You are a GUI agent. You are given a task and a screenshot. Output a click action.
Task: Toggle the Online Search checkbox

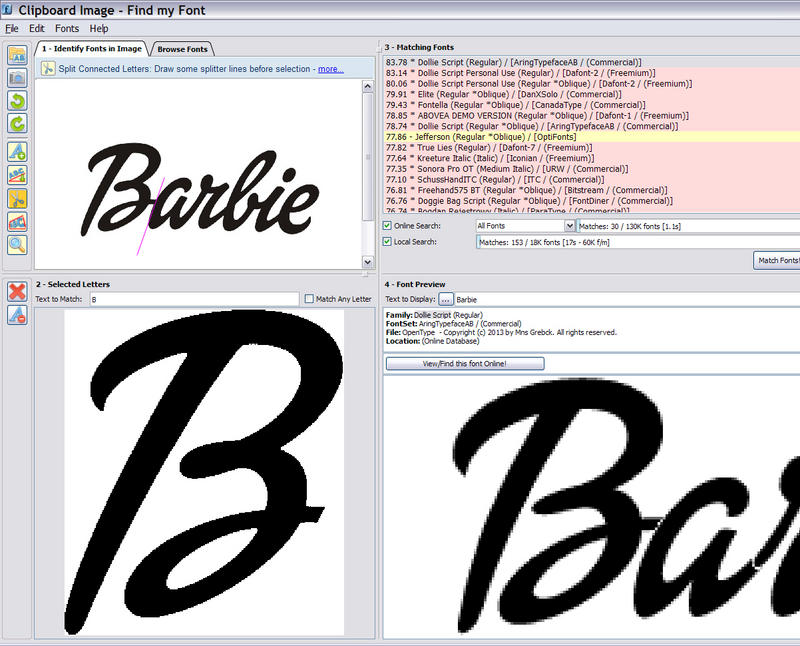point(387,226)
